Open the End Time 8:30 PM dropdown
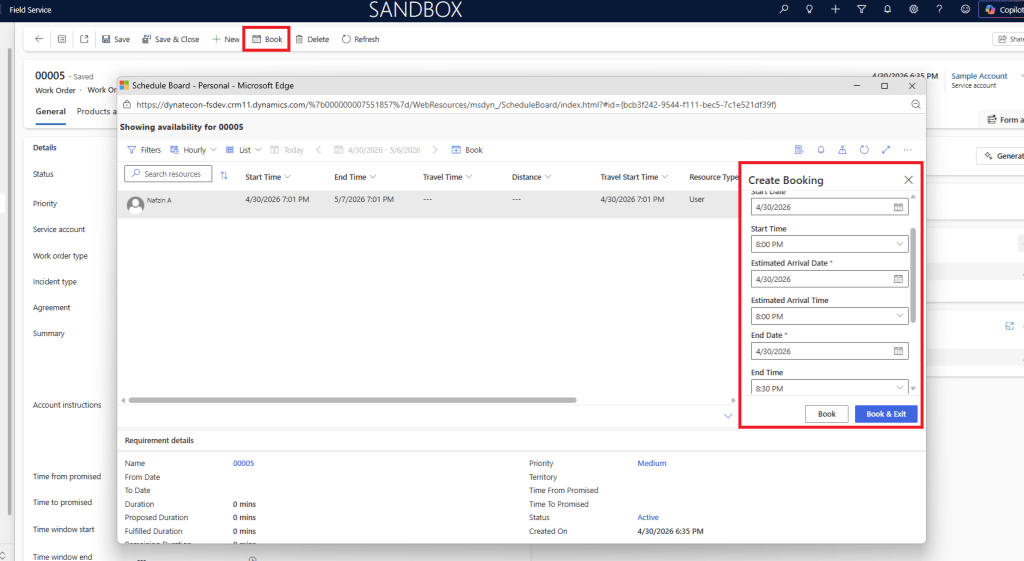This screenshot has width=1024, height=561. [x=829, y=387]
